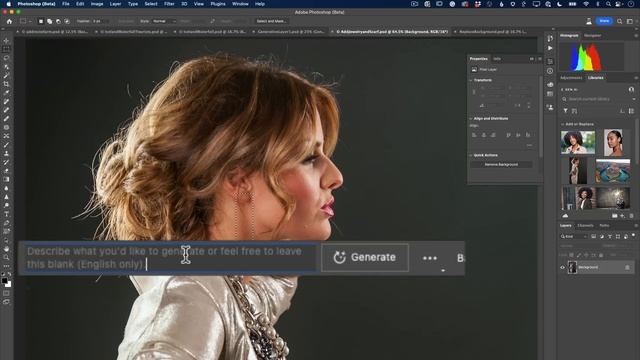This screenshot has width=640, height=360.
Task: Select the Rectangular Marquee tool
Action: tap(6, 49)
